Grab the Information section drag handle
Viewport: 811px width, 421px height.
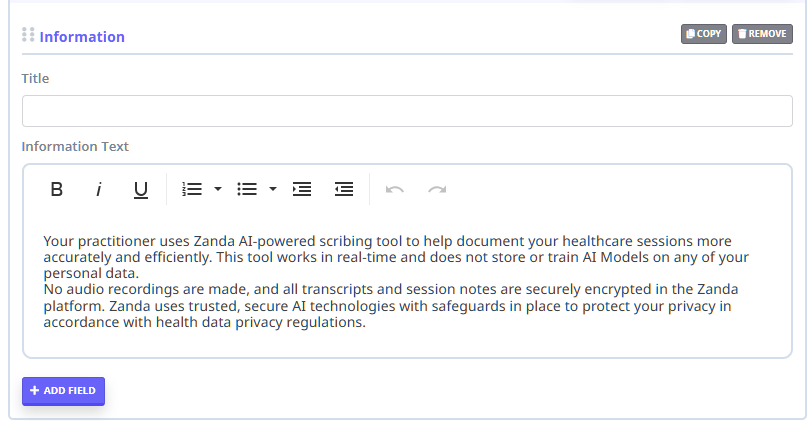pyautogui.click(x=28, y=35)
